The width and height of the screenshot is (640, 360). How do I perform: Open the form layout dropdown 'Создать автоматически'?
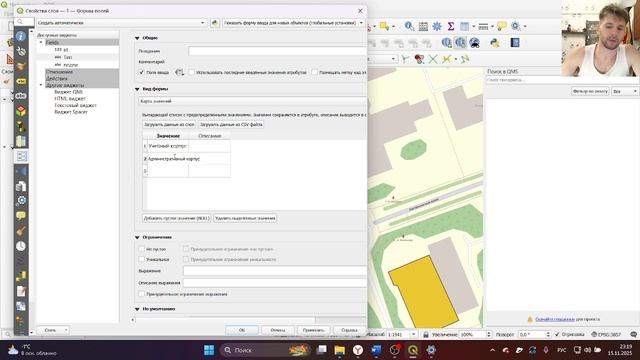click(122, 23)
